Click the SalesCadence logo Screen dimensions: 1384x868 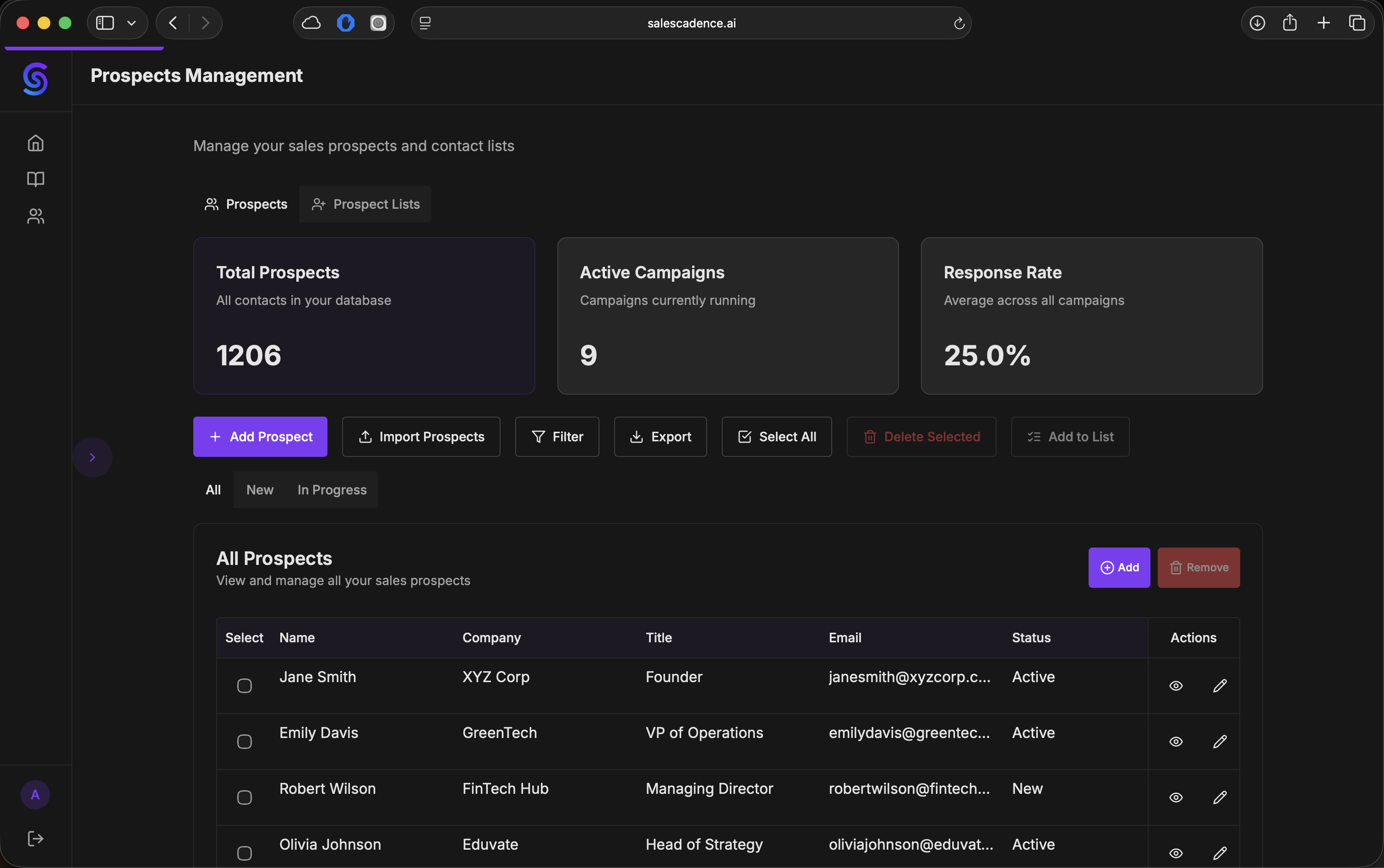click(x=35, y=79)
